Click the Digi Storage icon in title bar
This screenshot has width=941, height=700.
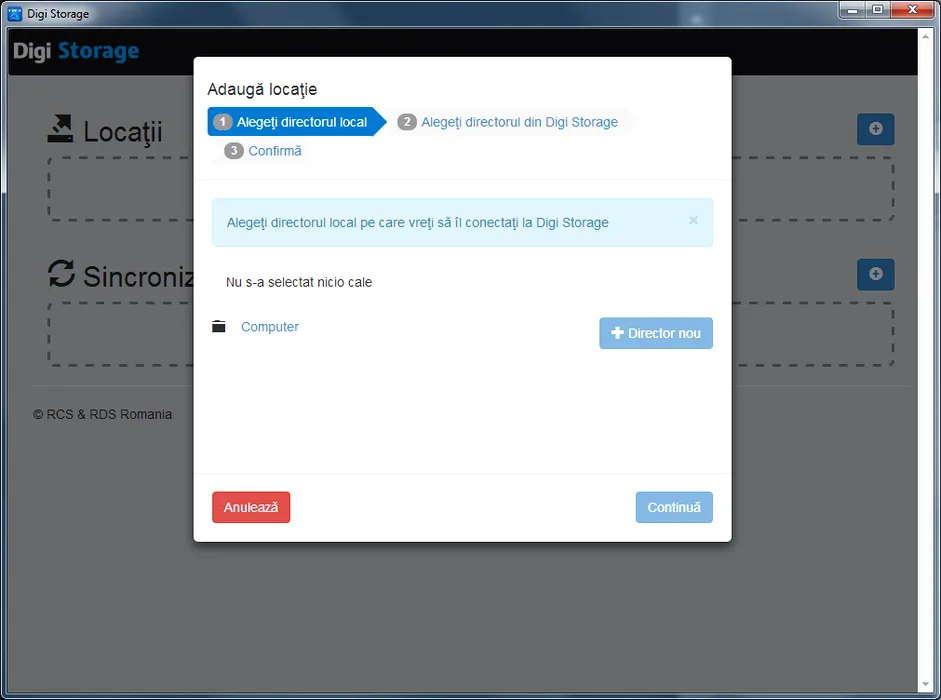click(x=15, y=14)
